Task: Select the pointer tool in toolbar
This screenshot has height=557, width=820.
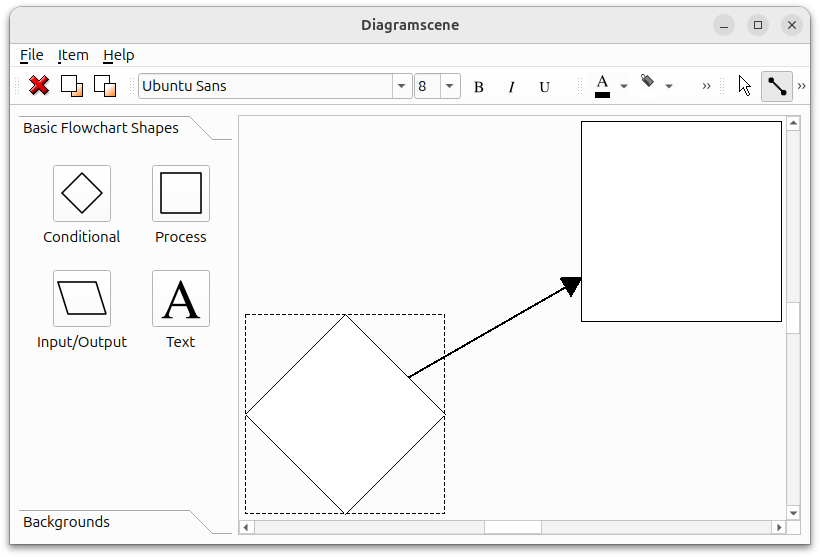Action: [x=745, y=86]
